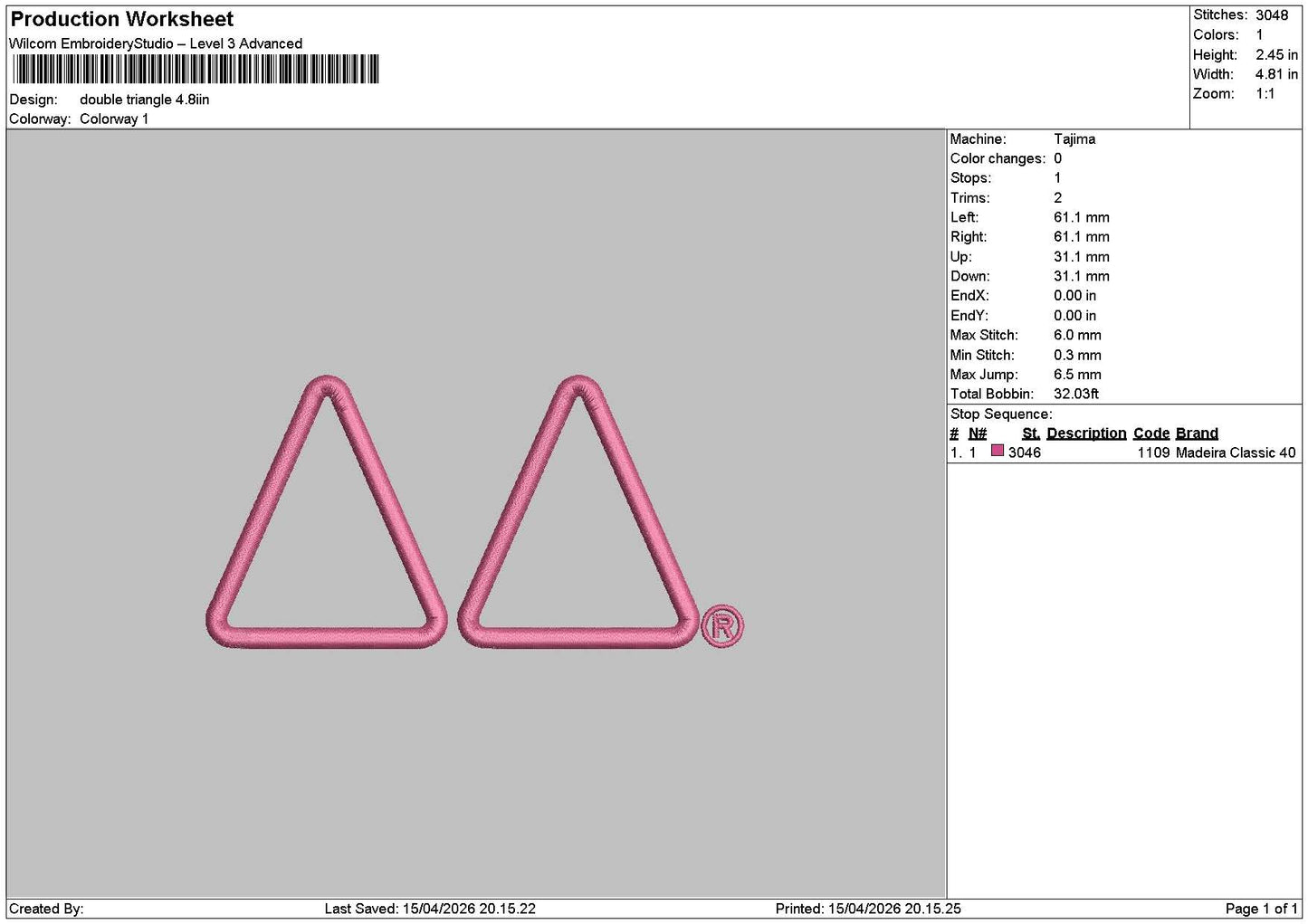Click 'Wilcom EmbroideryStudio – Level 3 Advanced' text
This screenshot has height=924, width=1308.
click(x=156, y=43)
